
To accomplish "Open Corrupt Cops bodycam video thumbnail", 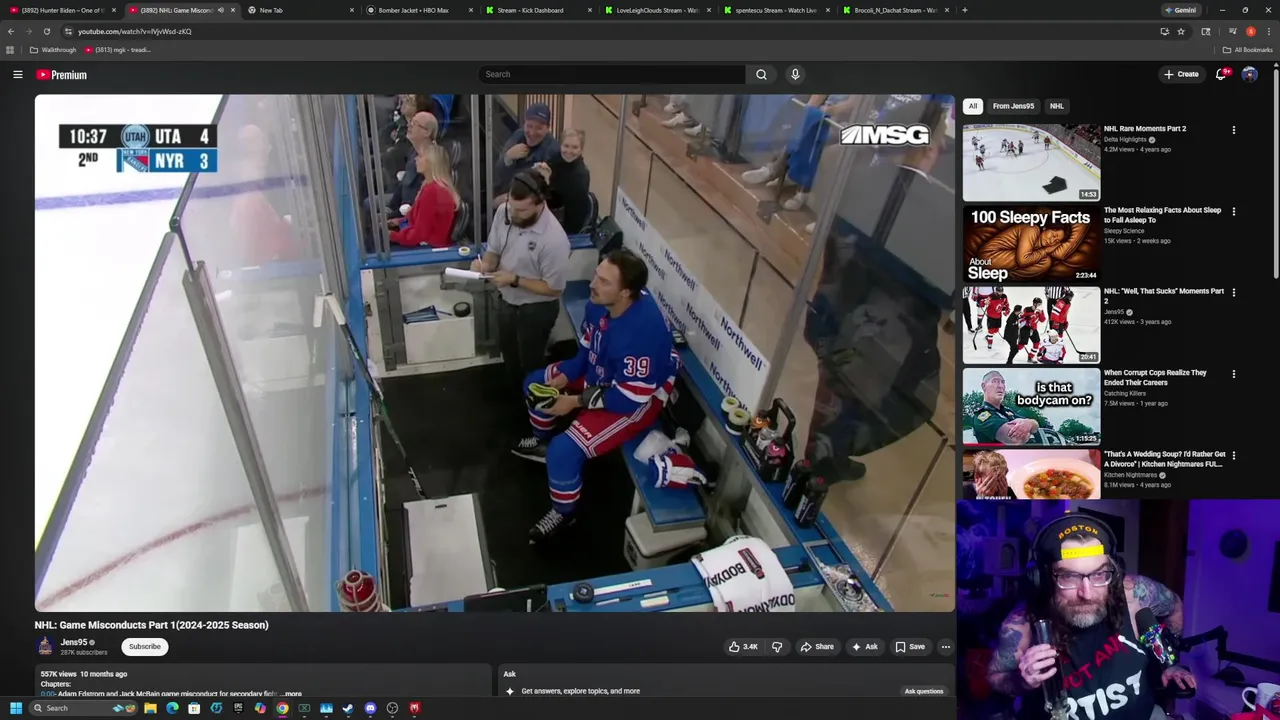I will (1031, 406).
